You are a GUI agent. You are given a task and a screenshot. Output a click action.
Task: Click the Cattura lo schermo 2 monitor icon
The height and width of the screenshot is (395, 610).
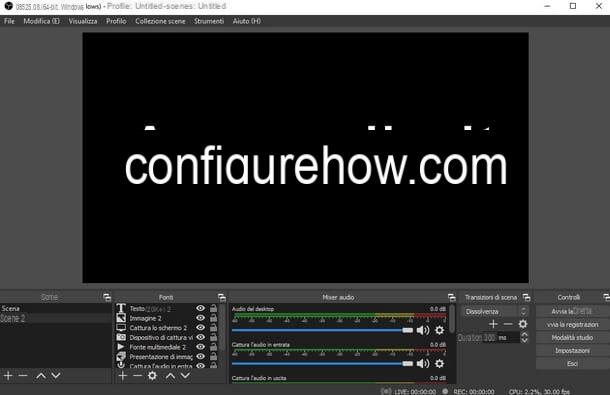tap(121, 328)
